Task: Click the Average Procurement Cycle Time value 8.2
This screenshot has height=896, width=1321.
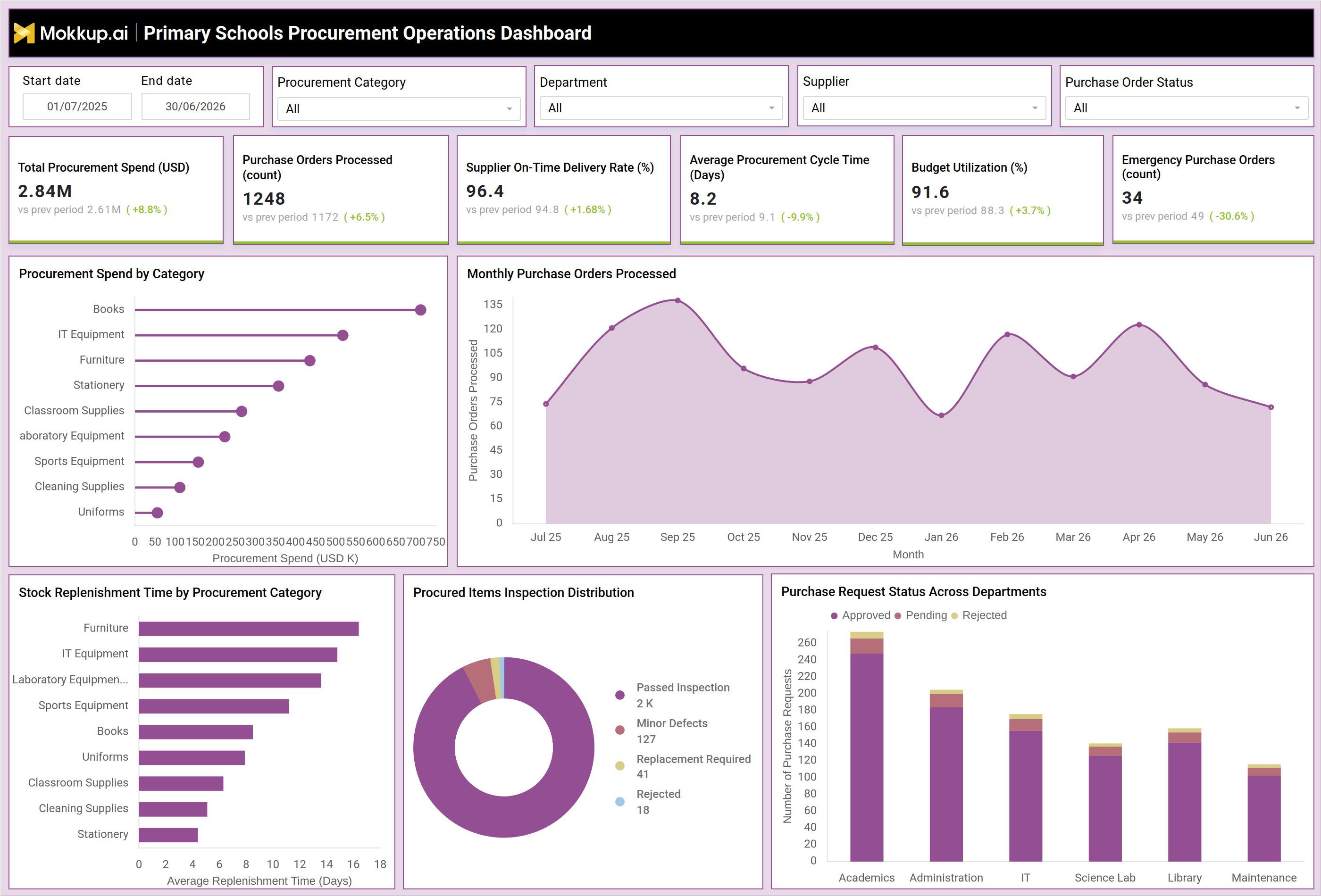Action: pyautogui.click(x=703, y=199)
